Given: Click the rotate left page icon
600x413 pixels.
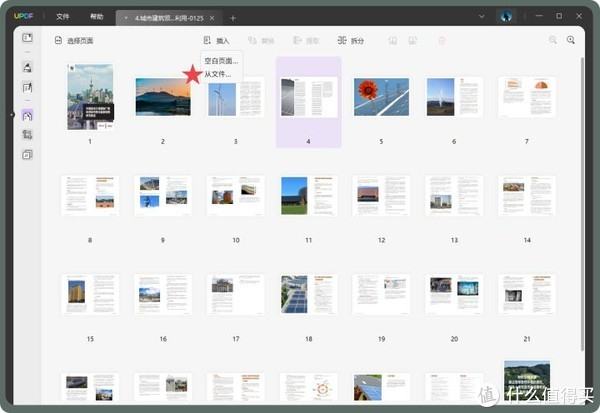Looking at the screenshot, I should 393,40.
